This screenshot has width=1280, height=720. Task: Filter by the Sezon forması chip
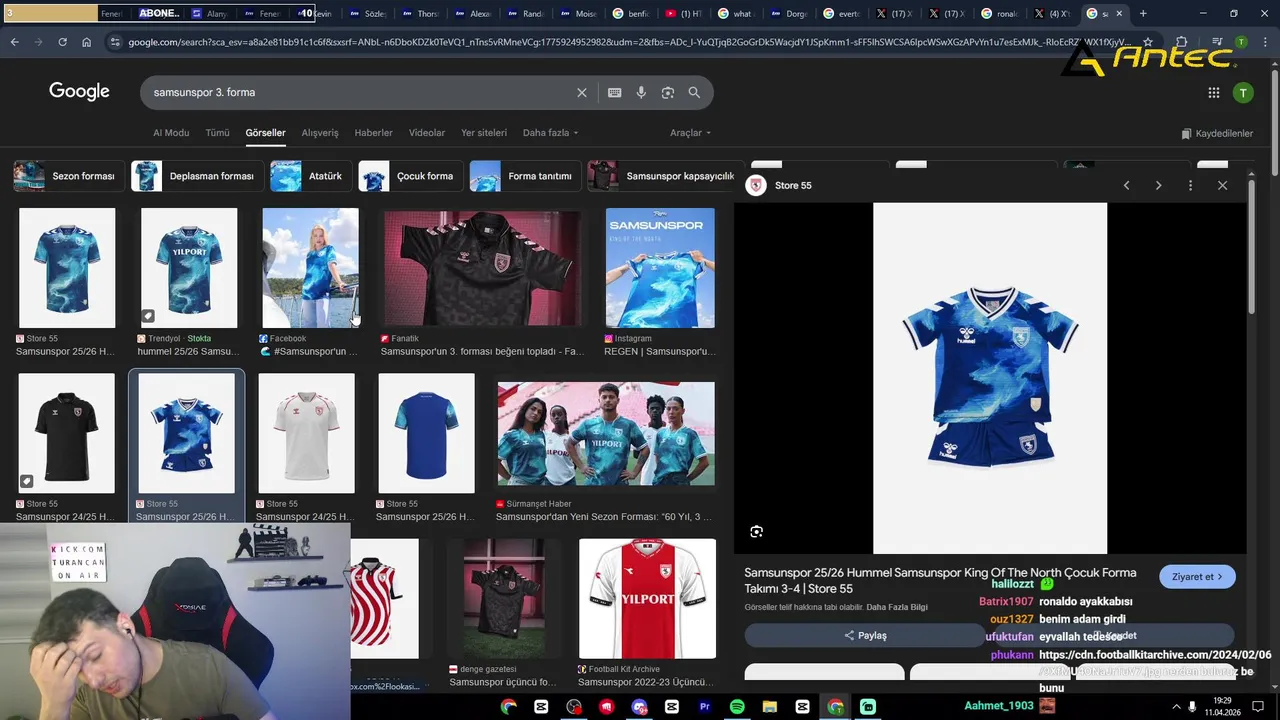coord(69,176)
